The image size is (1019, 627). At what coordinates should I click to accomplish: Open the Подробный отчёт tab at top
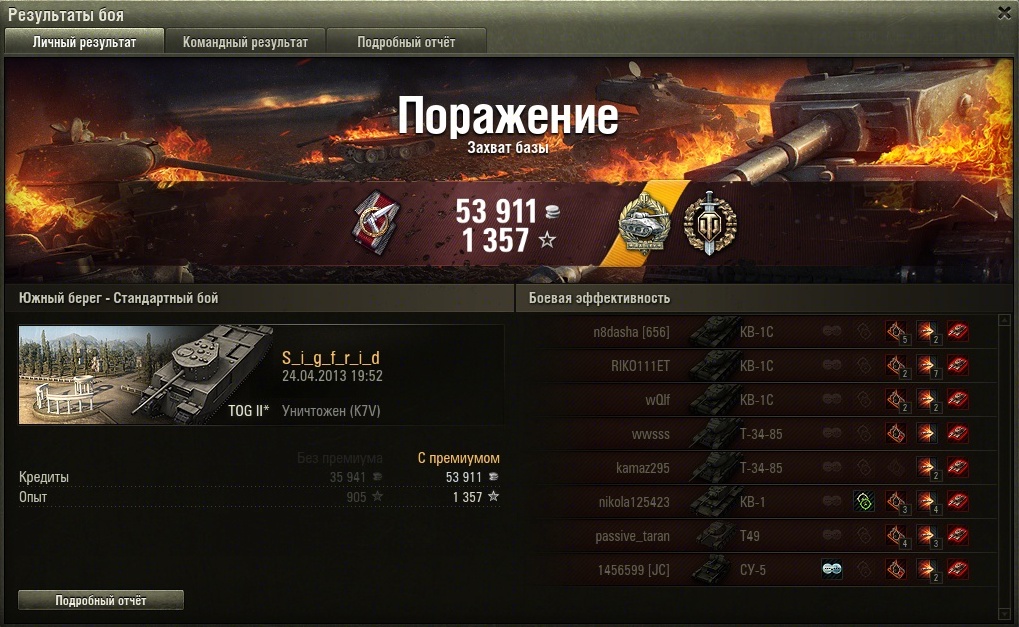406,42
